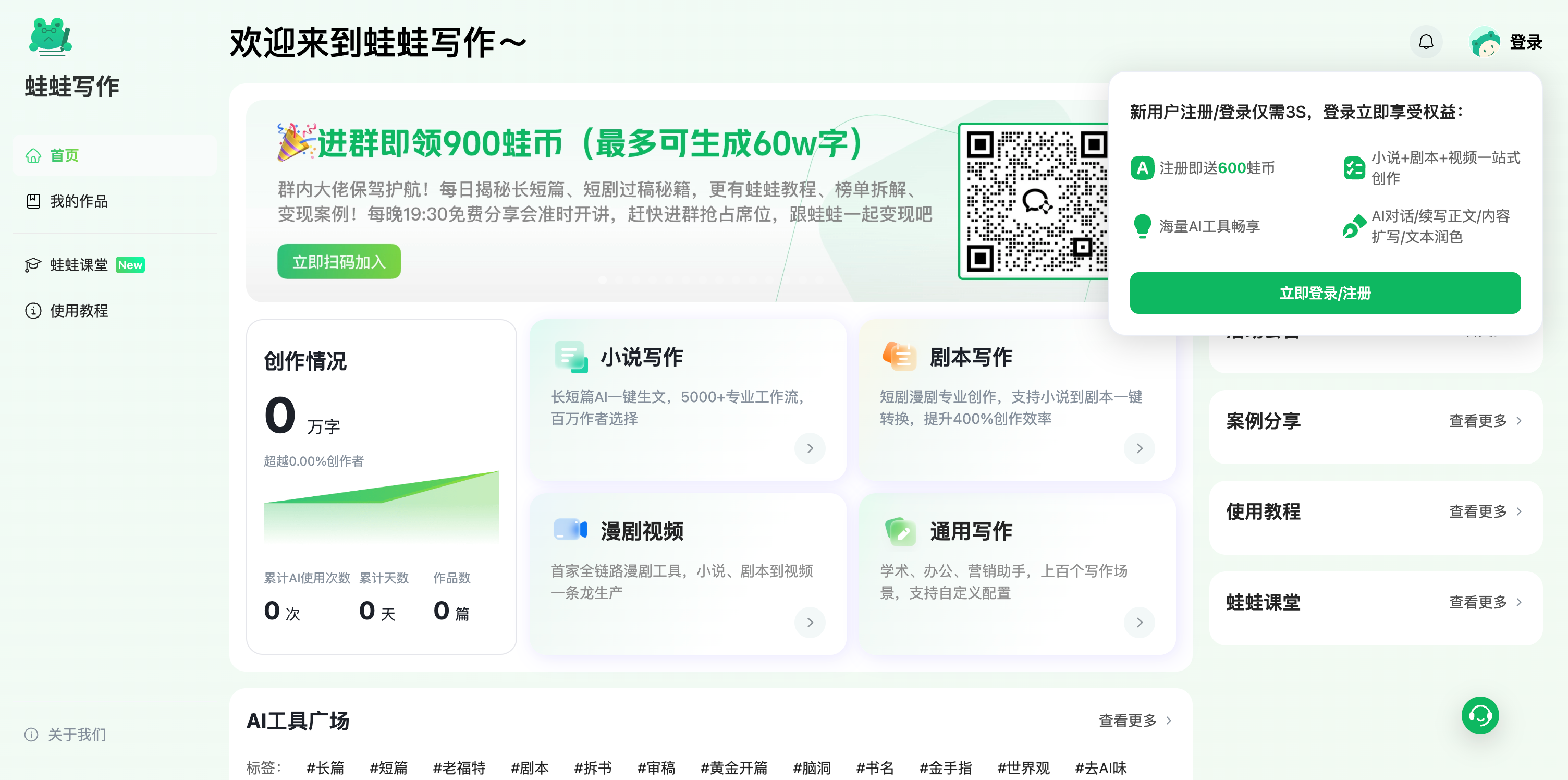The width and height of the screenshot is (1568, 780).
Task: Select the 漫剧视频 card icon
Action: pos(570,530)
